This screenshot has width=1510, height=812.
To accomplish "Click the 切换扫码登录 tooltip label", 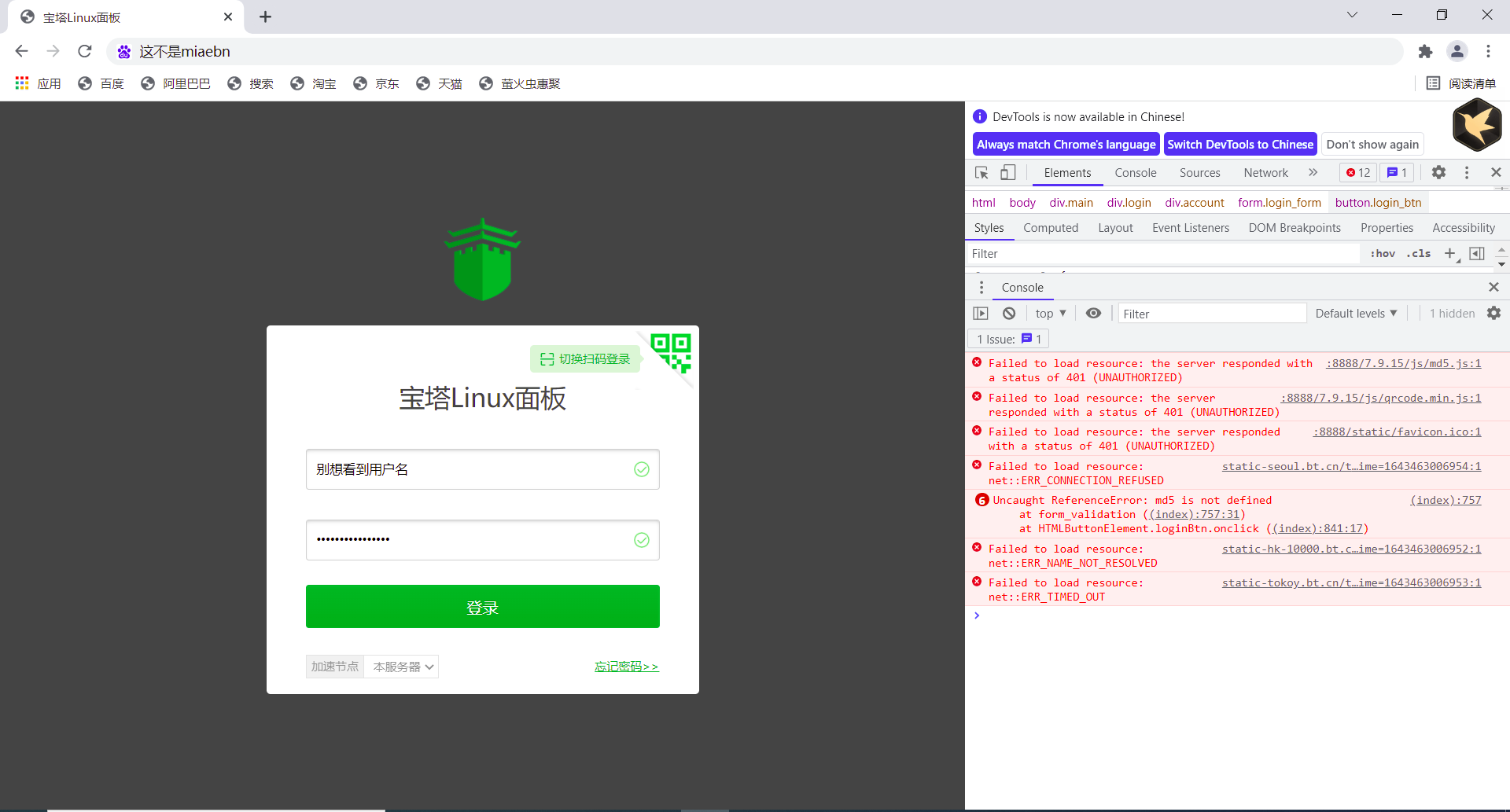I will (x=586, y=358).
